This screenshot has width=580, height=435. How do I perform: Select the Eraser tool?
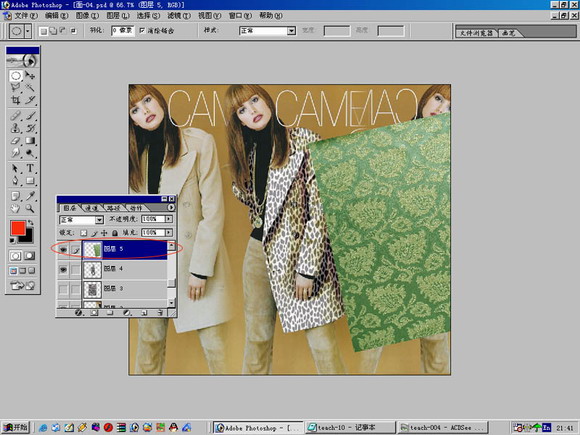point(16,141)
